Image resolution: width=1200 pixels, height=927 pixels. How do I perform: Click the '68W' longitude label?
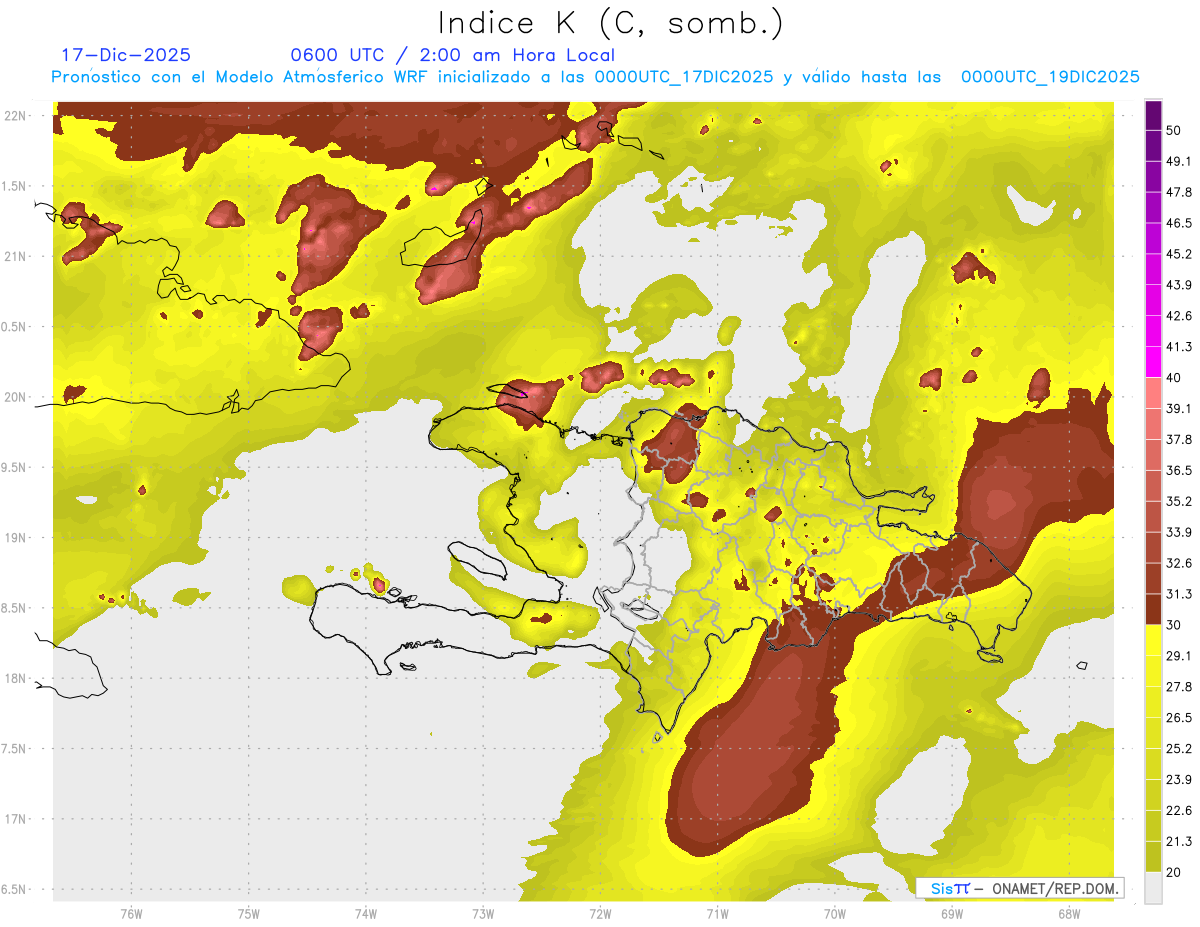coord(1069,913)
